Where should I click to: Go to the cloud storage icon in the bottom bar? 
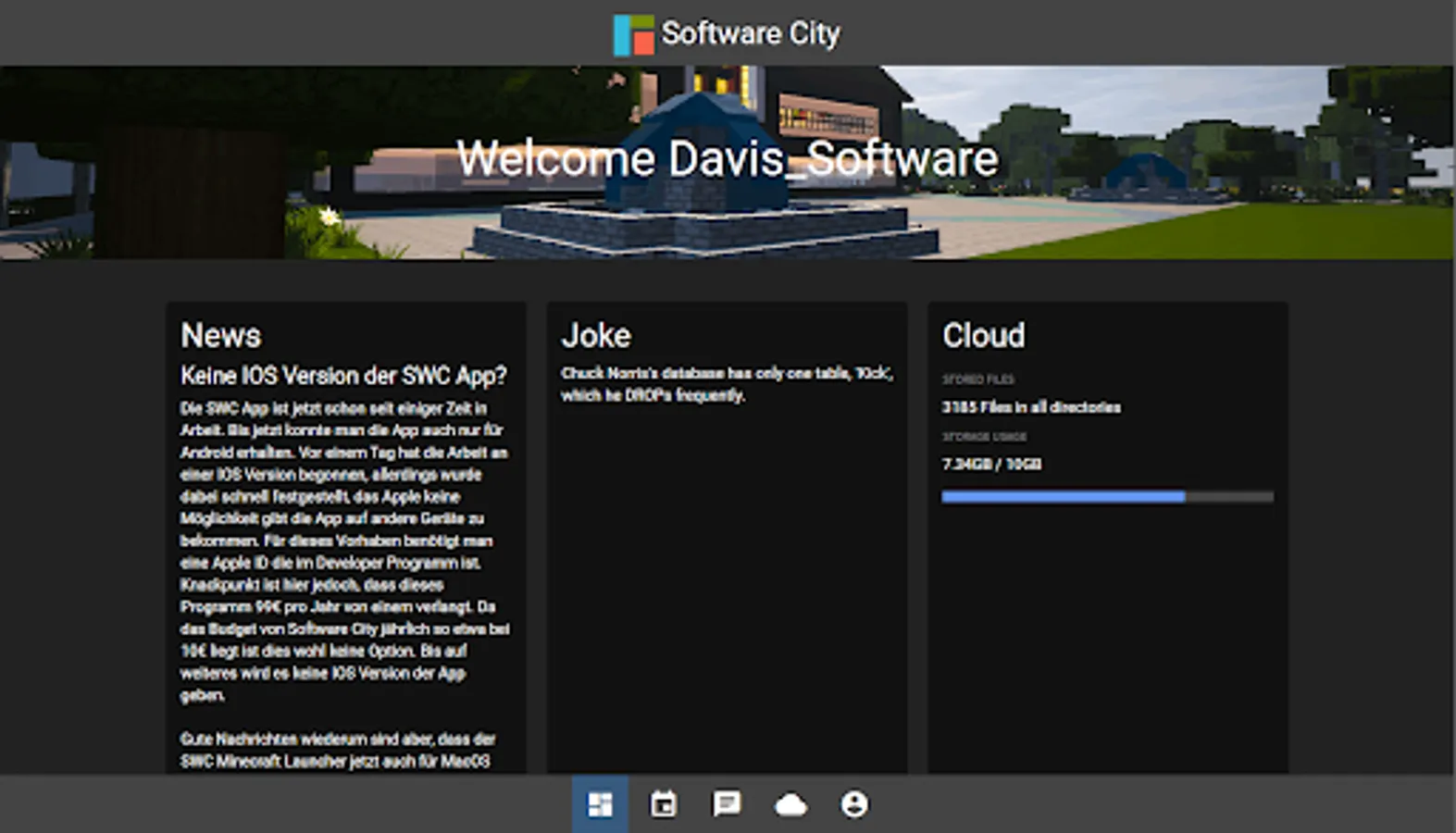[790, 805]
